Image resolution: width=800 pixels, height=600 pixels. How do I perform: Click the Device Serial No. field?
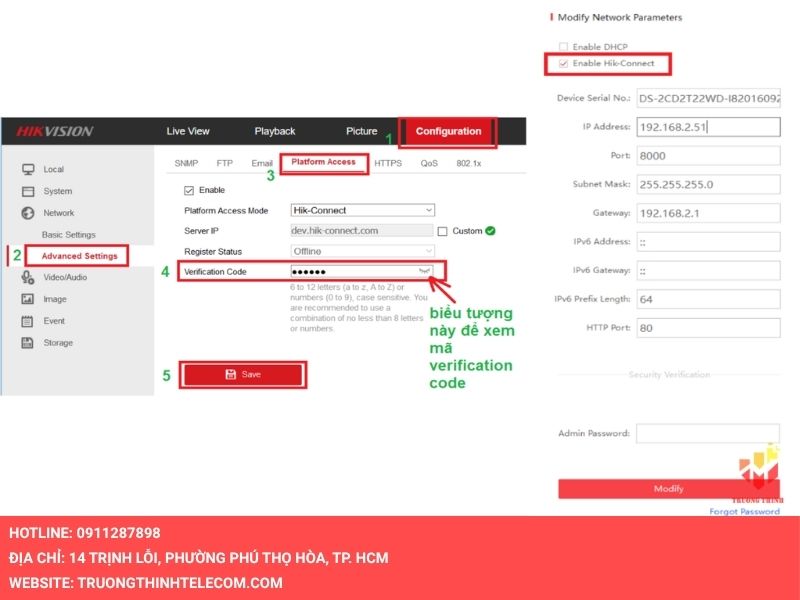tap(708, 98)
